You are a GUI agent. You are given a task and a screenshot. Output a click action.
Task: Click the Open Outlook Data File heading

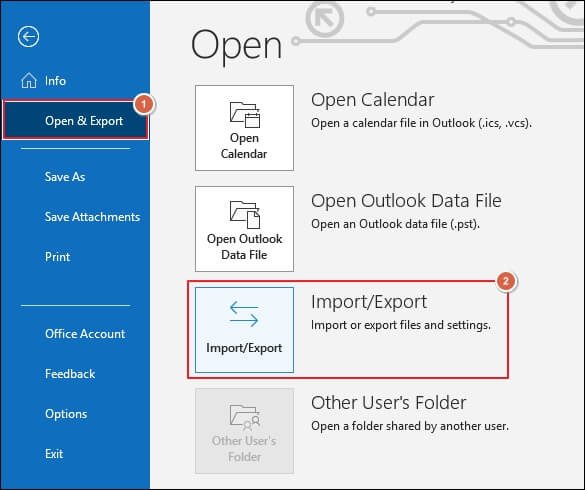[406, 200]
